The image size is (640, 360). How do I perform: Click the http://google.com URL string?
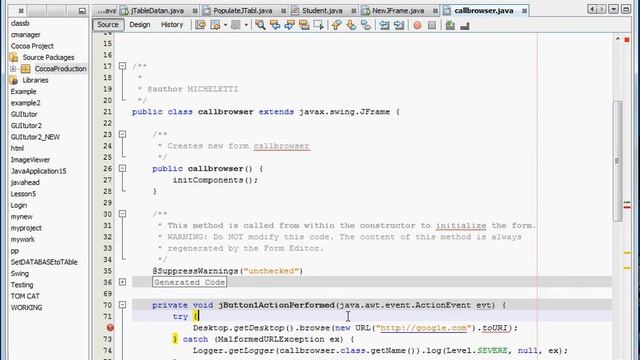(423, 328)
